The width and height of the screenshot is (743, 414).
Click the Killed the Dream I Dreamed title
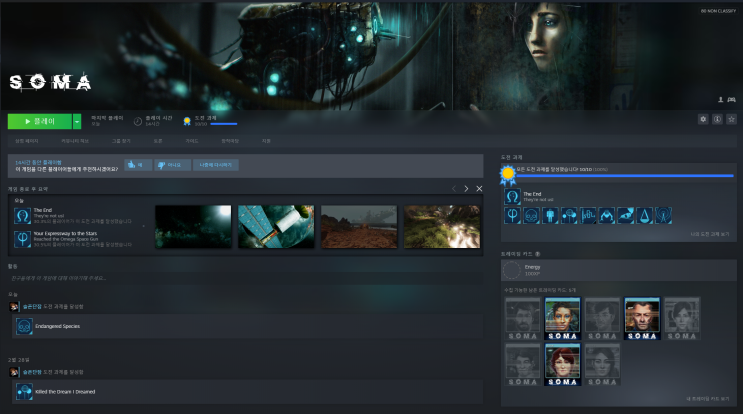(65, 392)
